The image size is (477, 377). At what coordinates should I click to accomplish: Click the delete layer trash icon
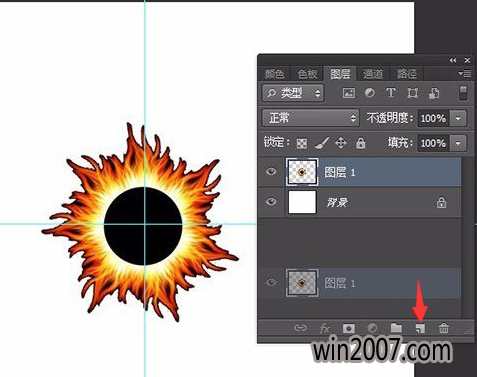point(444,328)
